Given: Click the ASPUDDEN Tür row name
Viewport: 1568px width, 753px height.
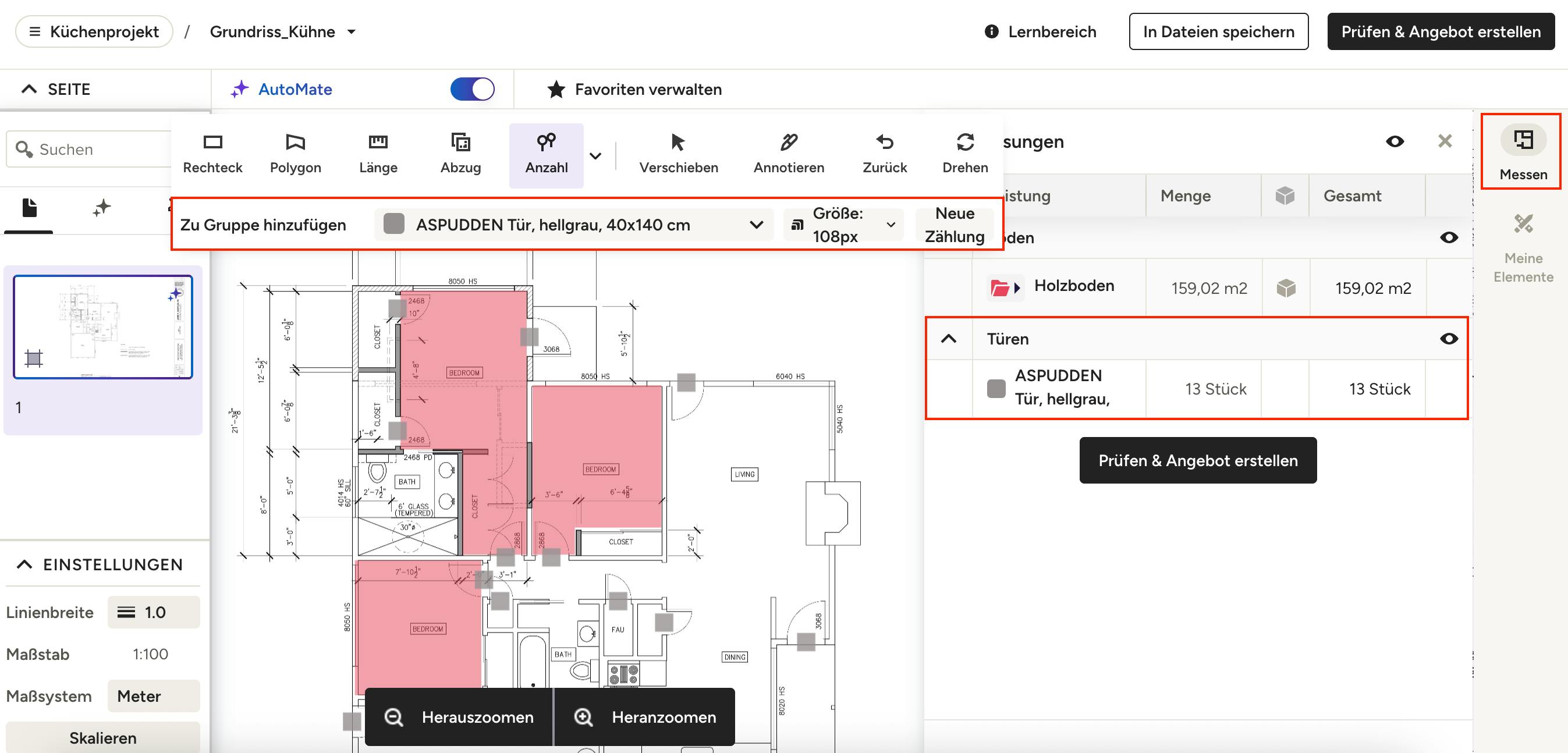Looking at the screenshot, I should [x=1062, y=387].
